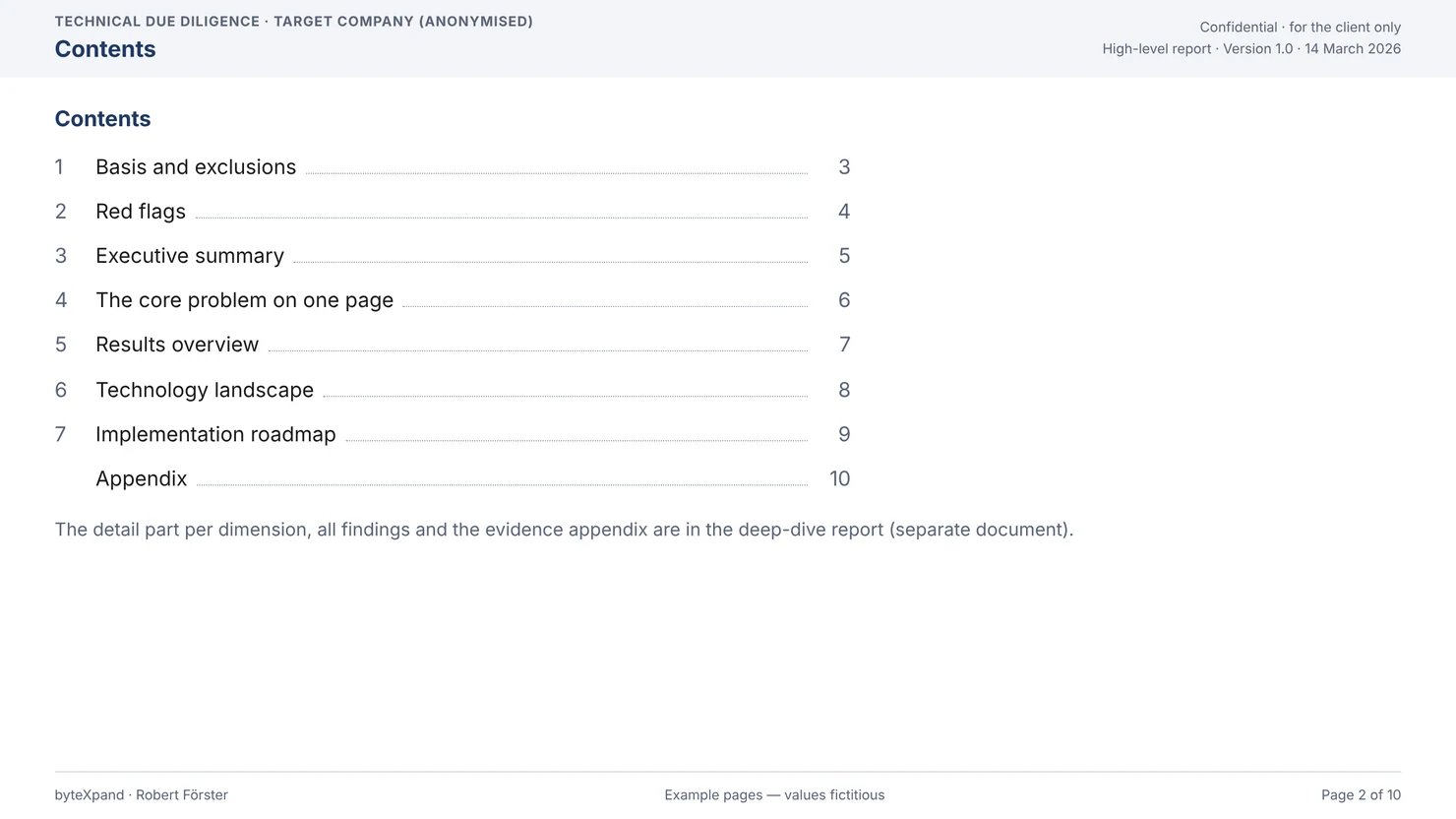The height and width of the screenshot is (819, 1456).
Task: Click page number 6 beside core problem
Action: 844,300
